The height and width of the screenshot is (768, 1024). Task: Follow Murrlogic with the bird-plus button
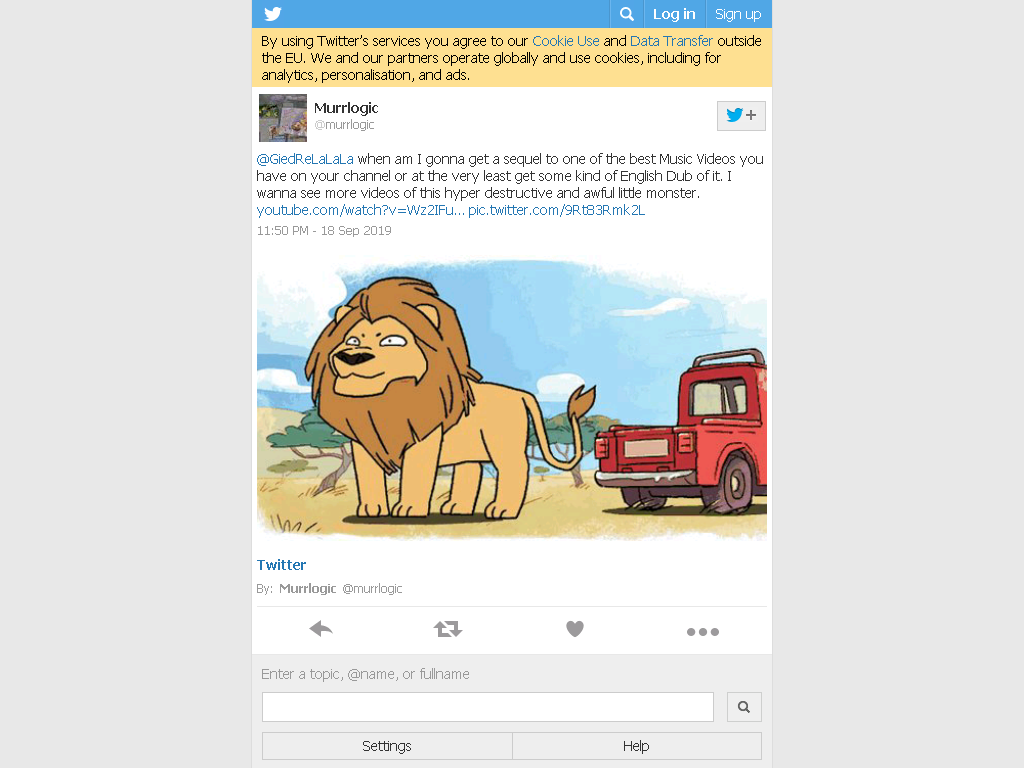pos(741,116)
